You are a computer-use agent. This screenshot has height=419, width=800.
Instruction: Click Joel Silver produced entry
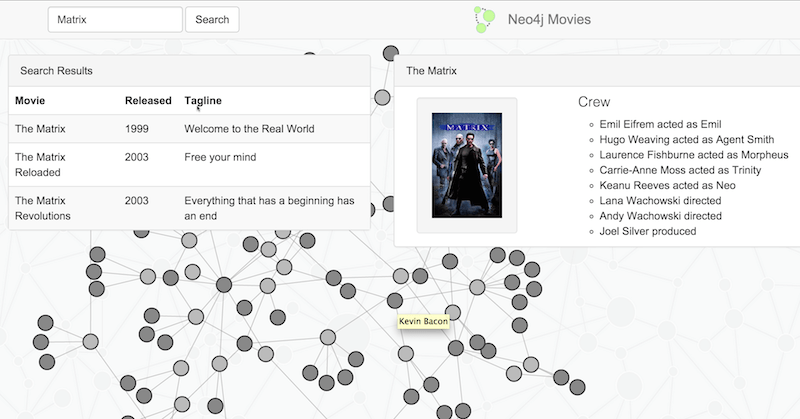point(647,231)
